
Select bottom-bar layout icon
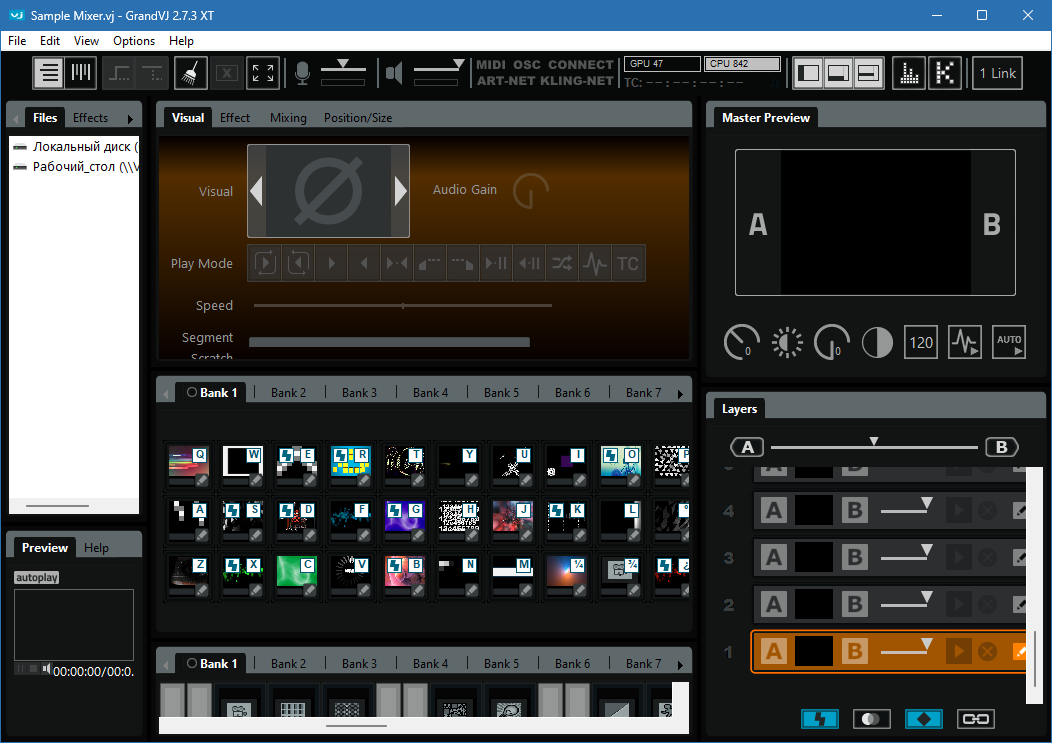tap(868, 73)
